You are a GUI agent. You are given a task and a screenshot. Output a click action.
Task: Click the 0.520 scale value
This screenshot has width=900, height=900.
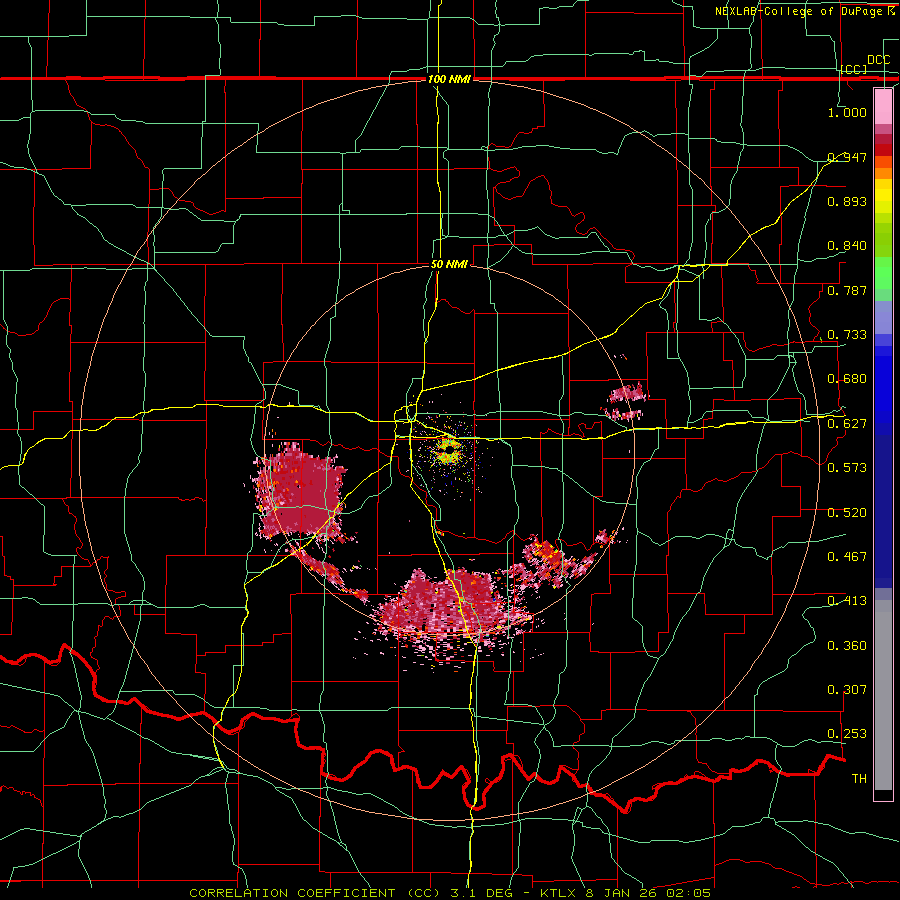tap(847, 513)
